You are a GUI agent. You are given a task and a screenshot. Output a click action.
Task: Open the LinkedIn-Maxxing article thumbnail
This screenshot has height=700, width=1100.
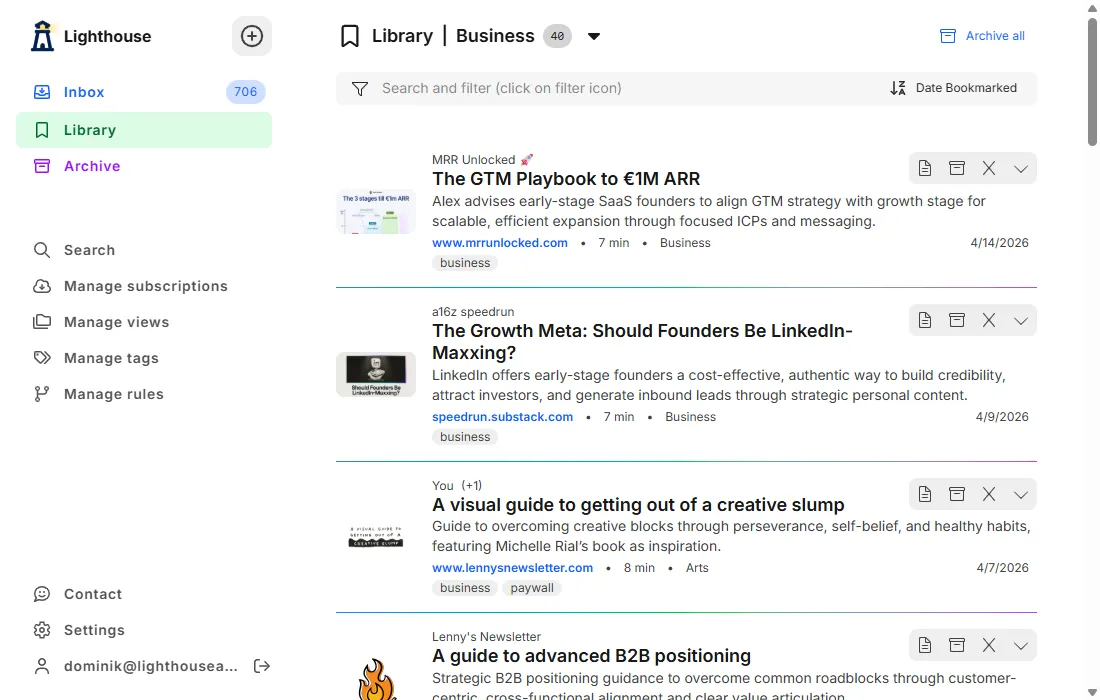[x=376, y=375]
